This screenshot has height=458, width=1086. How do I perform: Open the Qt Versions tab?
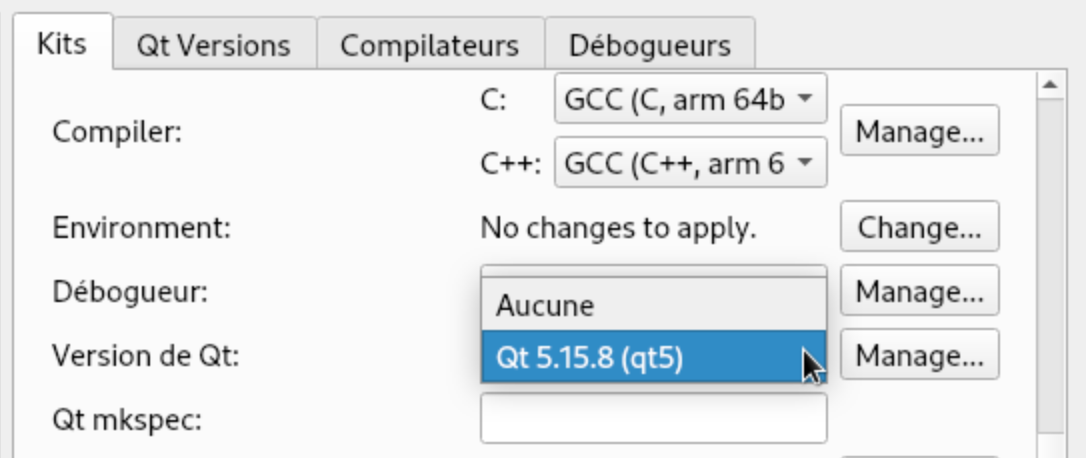point(214,46)
